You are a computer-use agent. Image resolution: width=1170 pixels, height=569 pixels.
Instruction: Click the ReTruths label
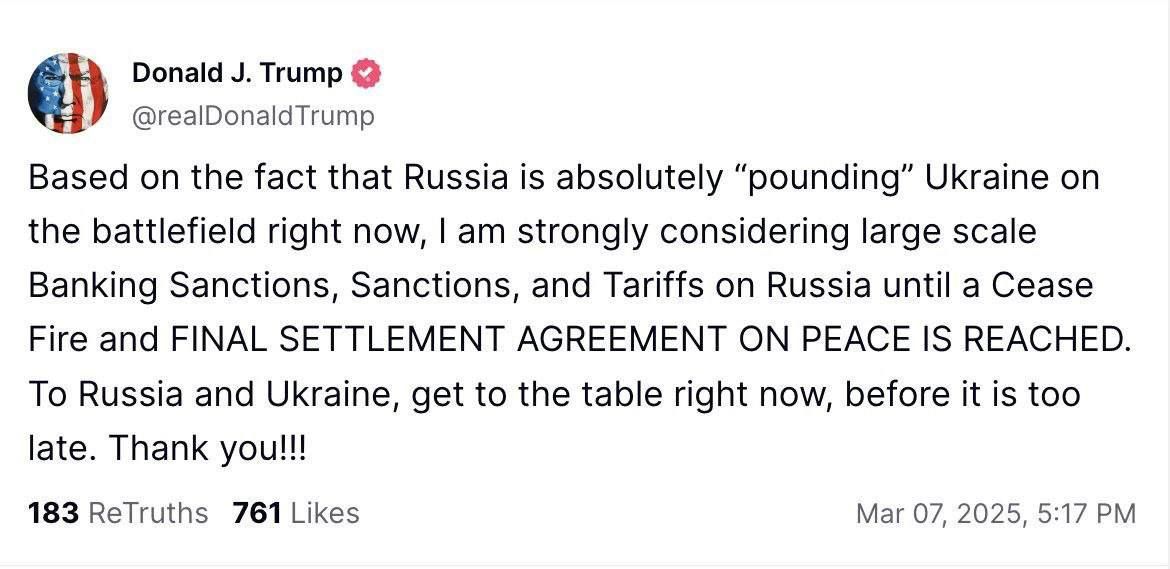[x=148, y=513]
